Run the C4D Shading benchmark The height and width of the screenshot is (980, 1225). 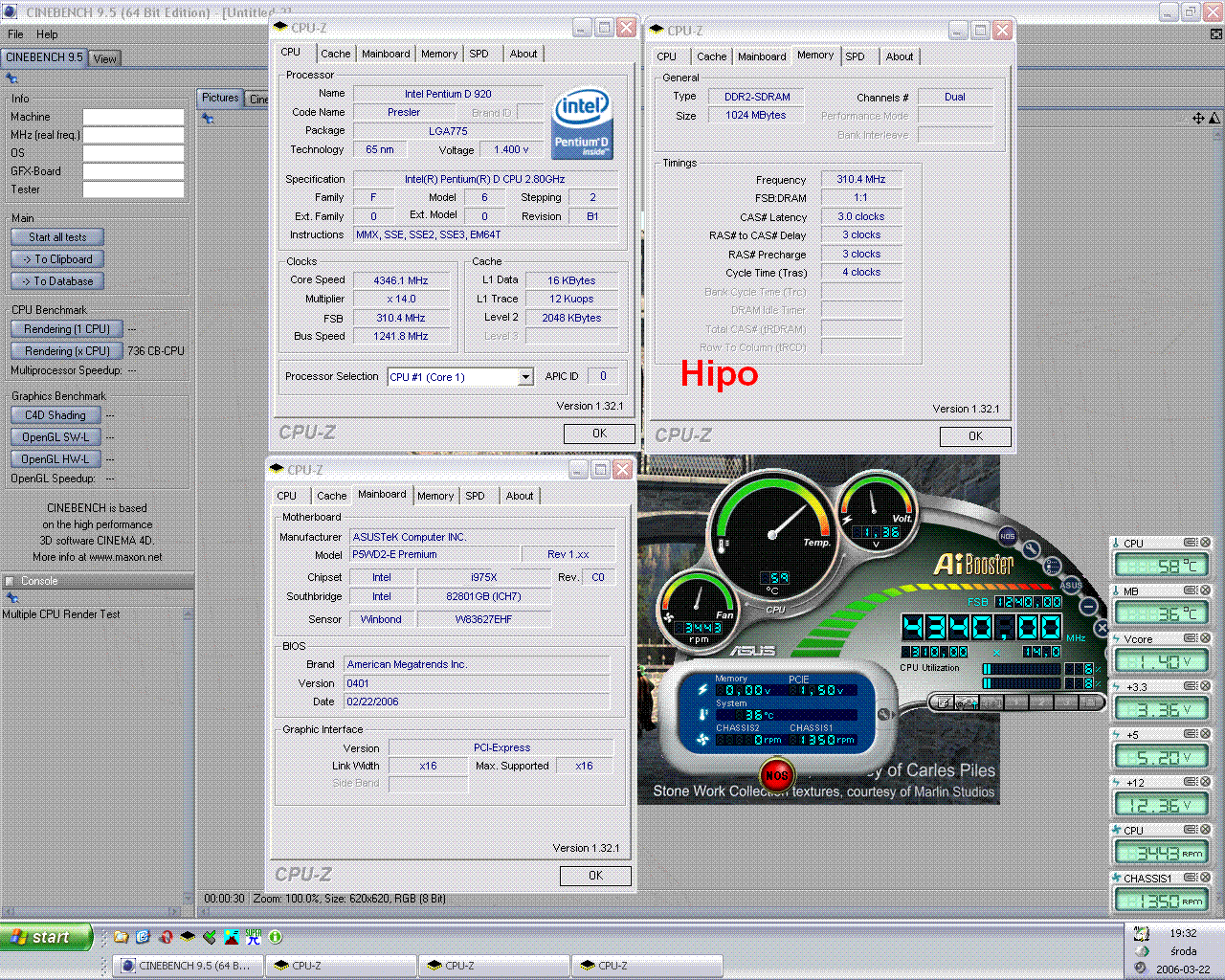(56, 415)
